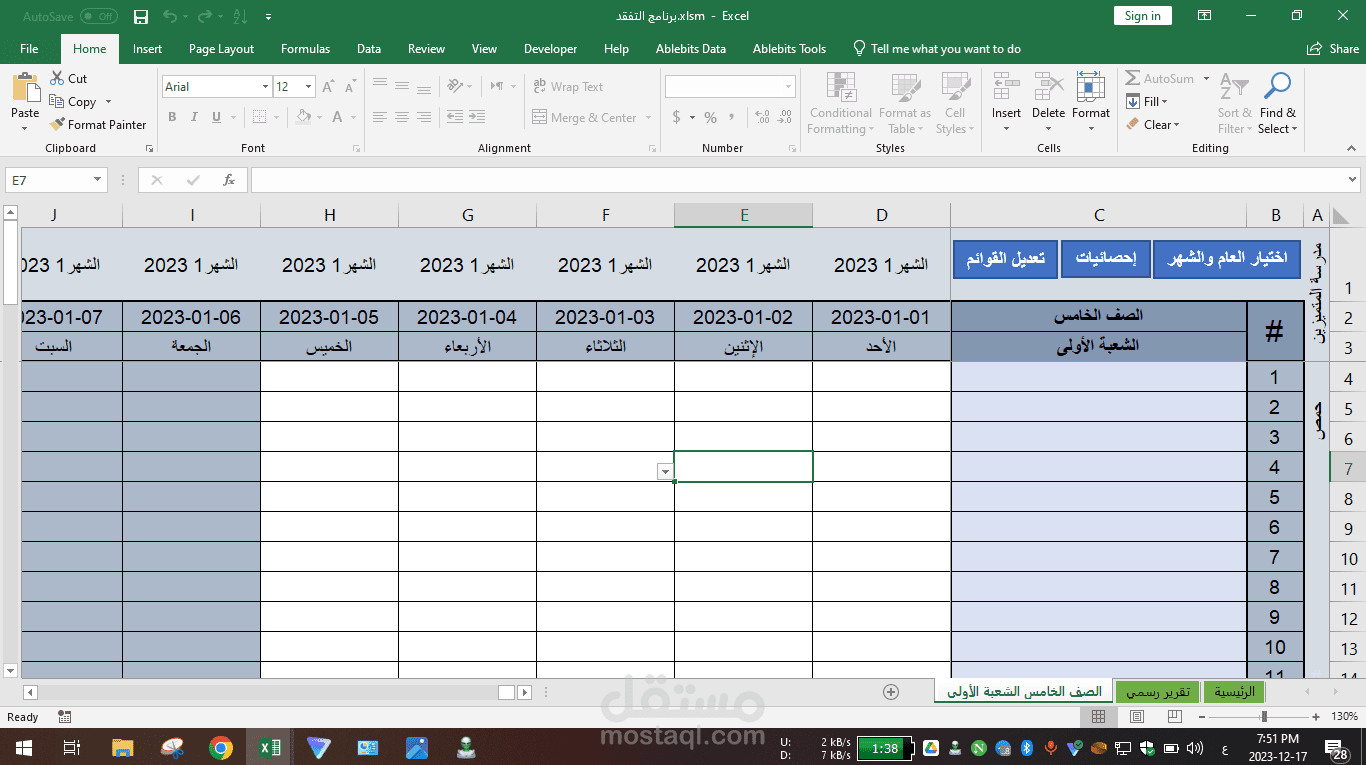Open Find & Select
Screen dimensions: 1366x765
(x=1277, y=103)
